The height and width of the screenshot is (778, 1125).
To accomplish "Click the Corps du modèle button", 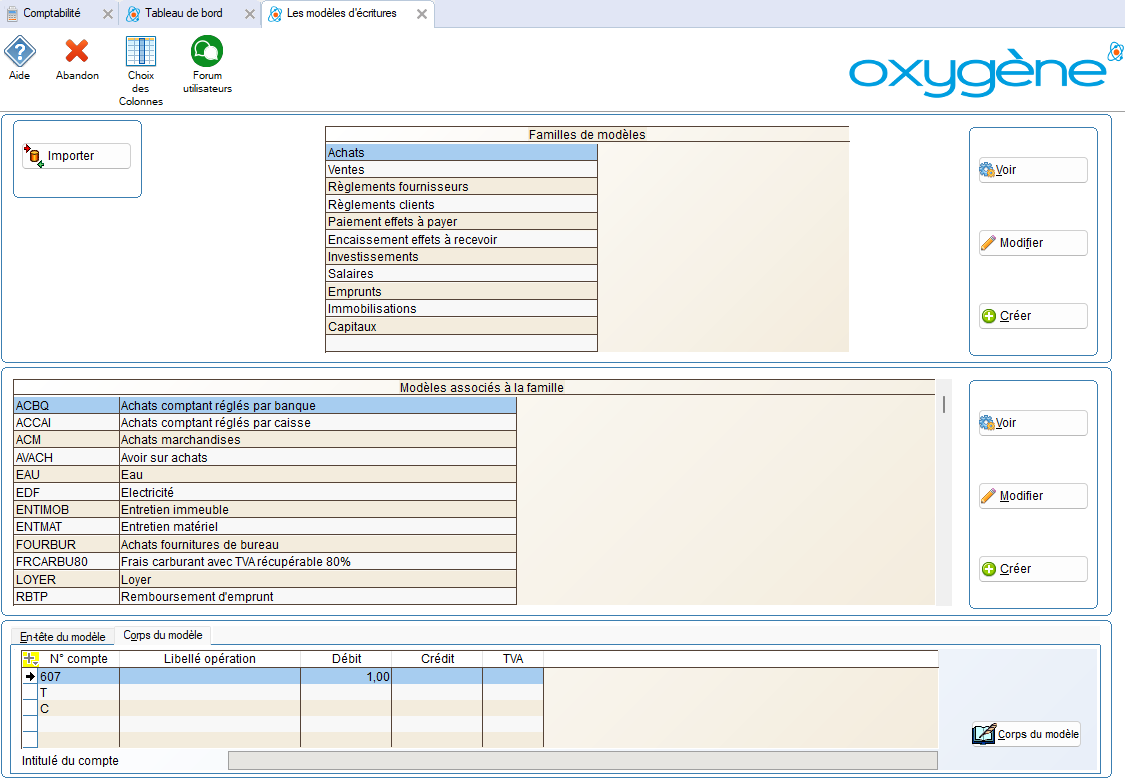I will click(x=1026, y=735).
